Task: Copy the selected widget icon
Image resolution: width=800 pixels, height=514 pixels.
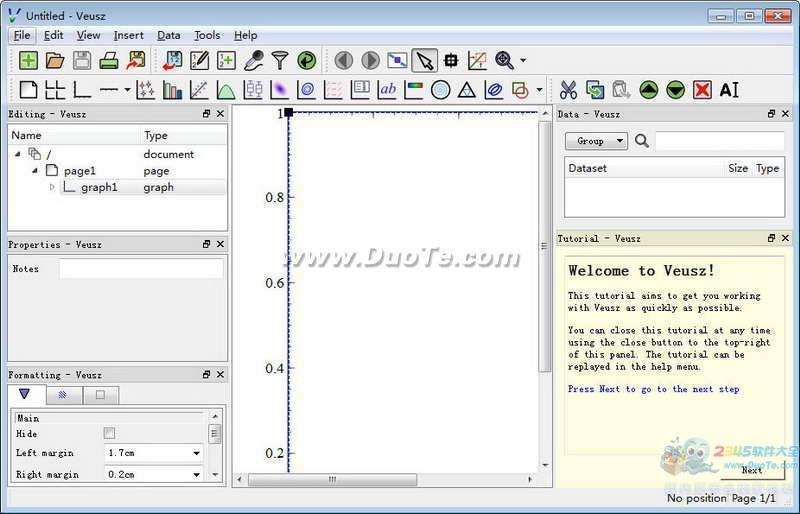Action: coord(595,90)
